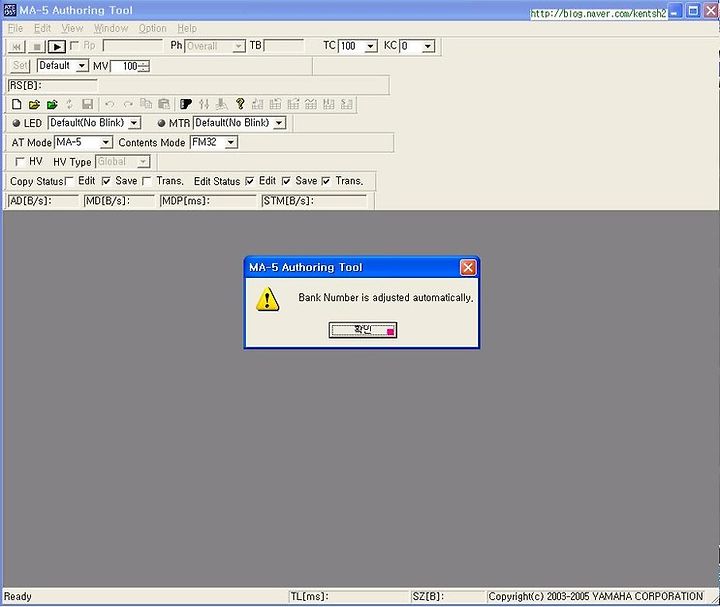Toggle Edit Status Edit checkbox

tap(249, 181)
